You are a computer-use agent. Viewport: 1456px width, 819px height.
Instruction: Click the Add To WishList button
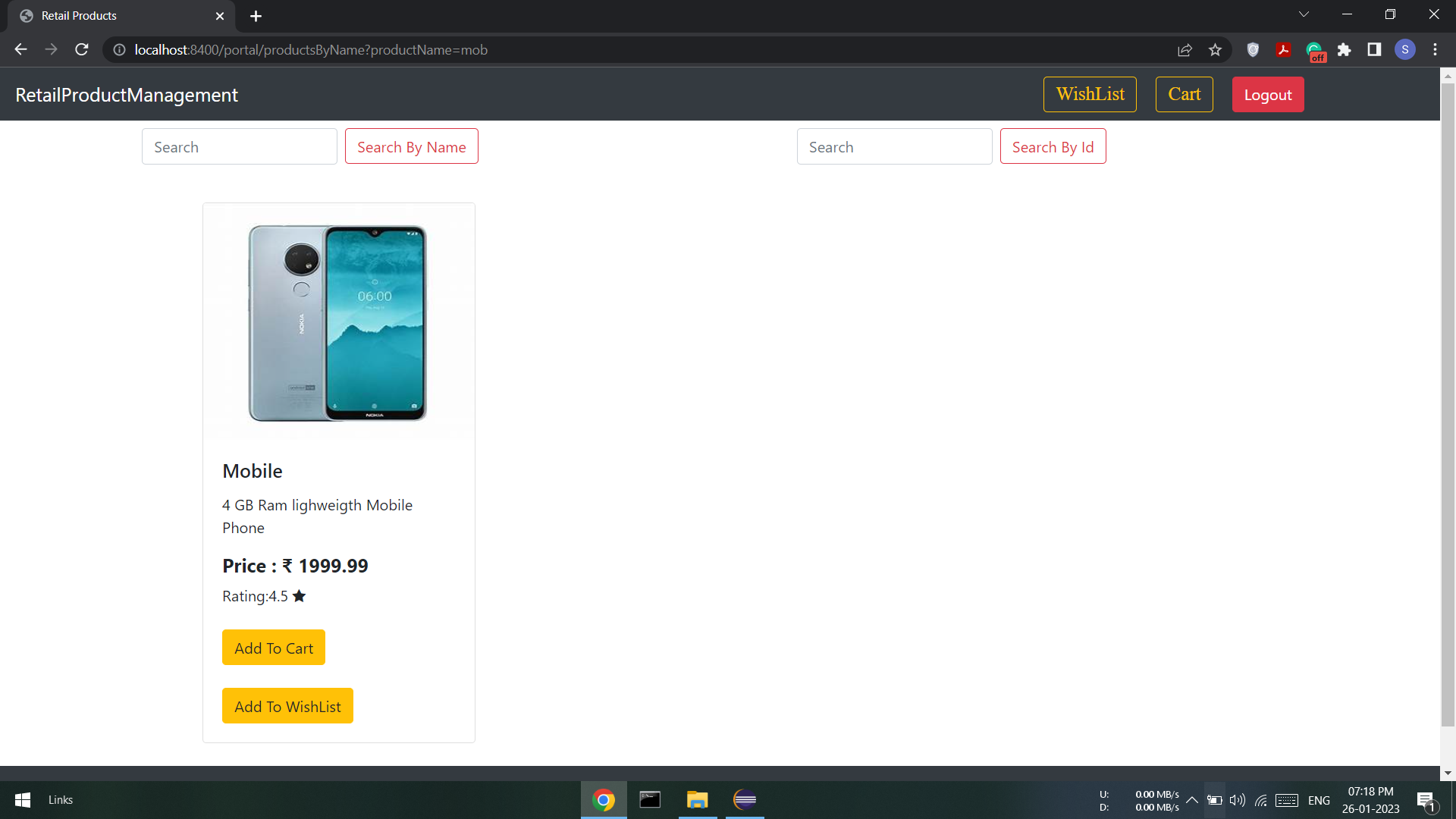point(287,705)
